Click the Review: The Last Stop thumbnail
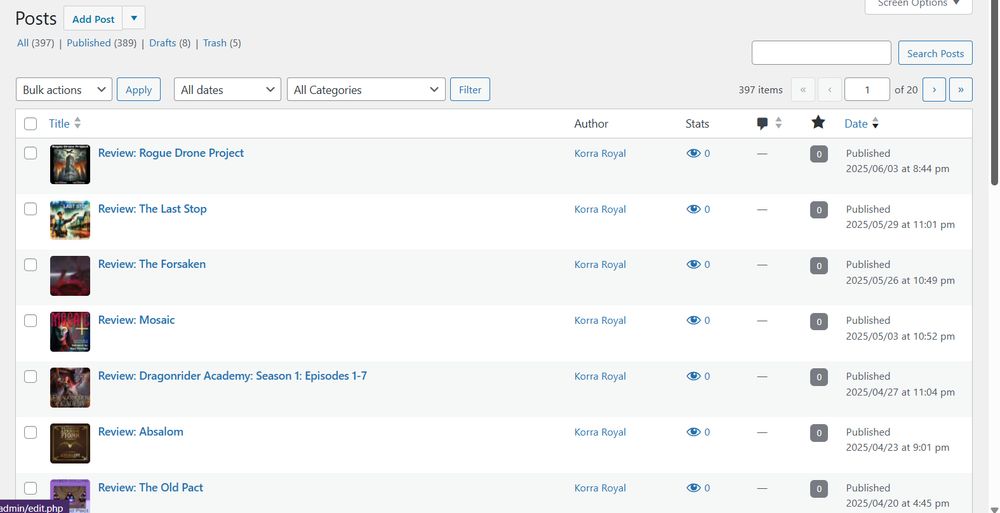This screenshot has width=1000, height=513. pyautogui.click(x=70, y=220)
